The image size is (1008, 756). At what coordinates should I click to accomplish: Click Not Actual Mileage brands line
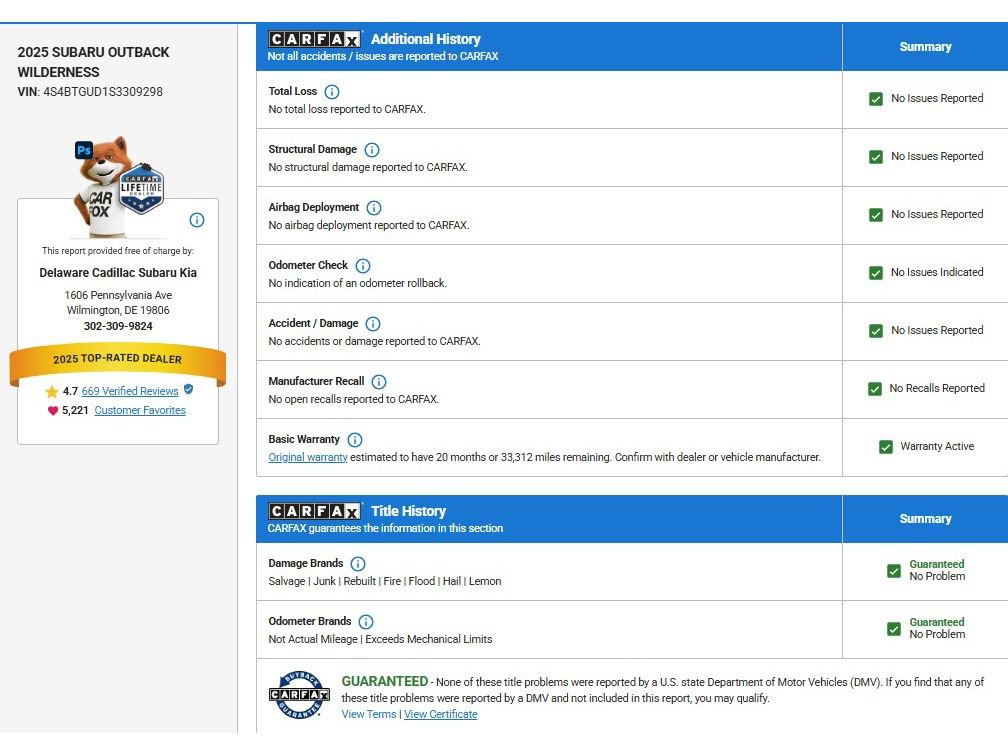pos(380,639)
